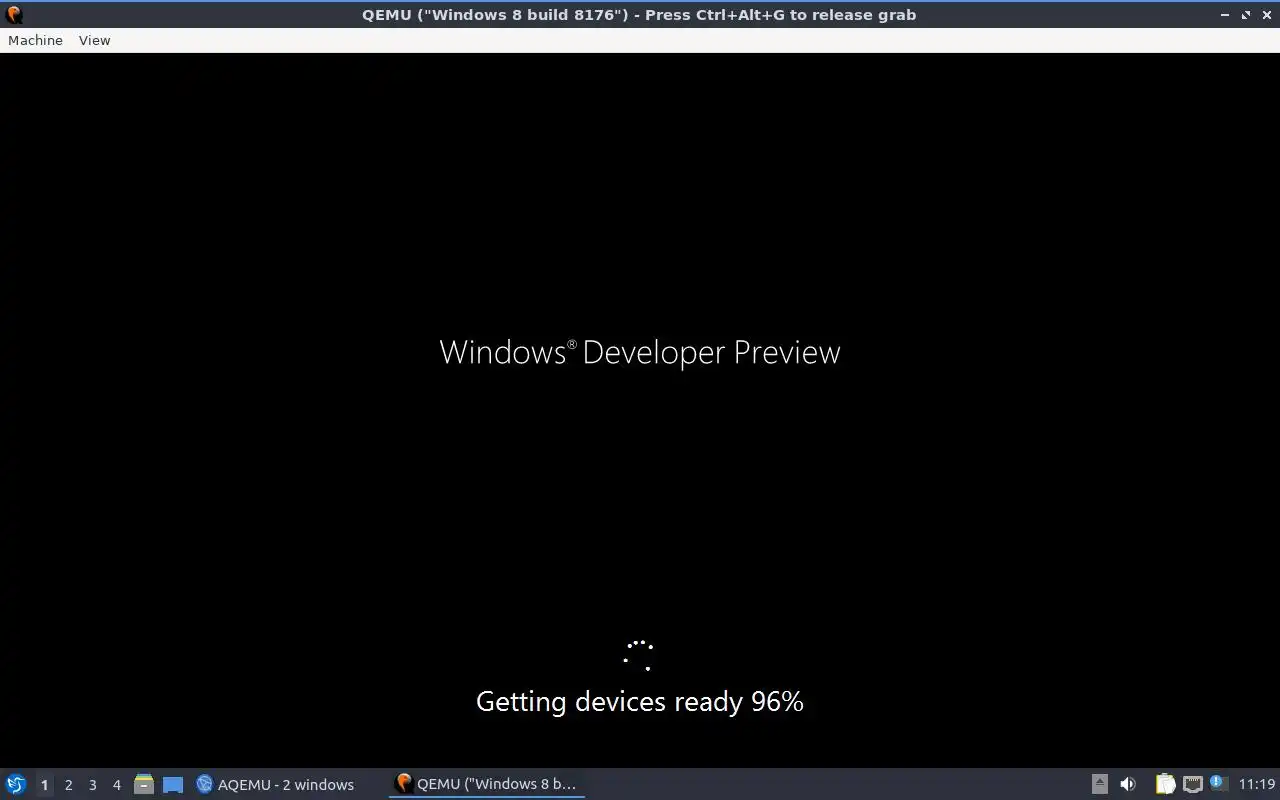
Task: Open the removable media eject icon
Action: [1099, 784]
